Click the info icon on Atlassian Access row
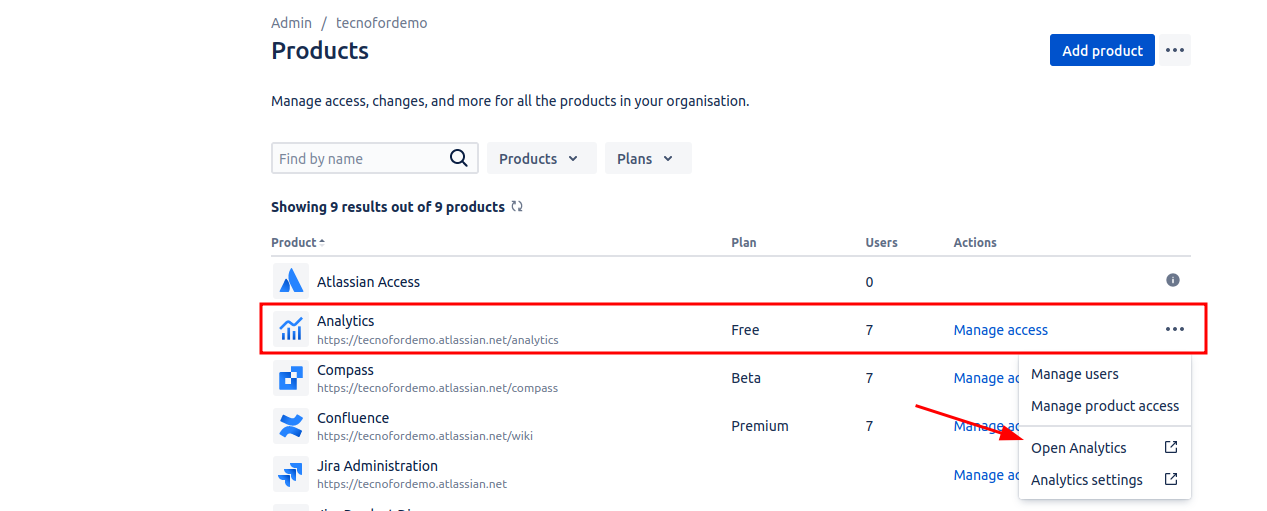The image size is (1267, 511). [1173, 281]
